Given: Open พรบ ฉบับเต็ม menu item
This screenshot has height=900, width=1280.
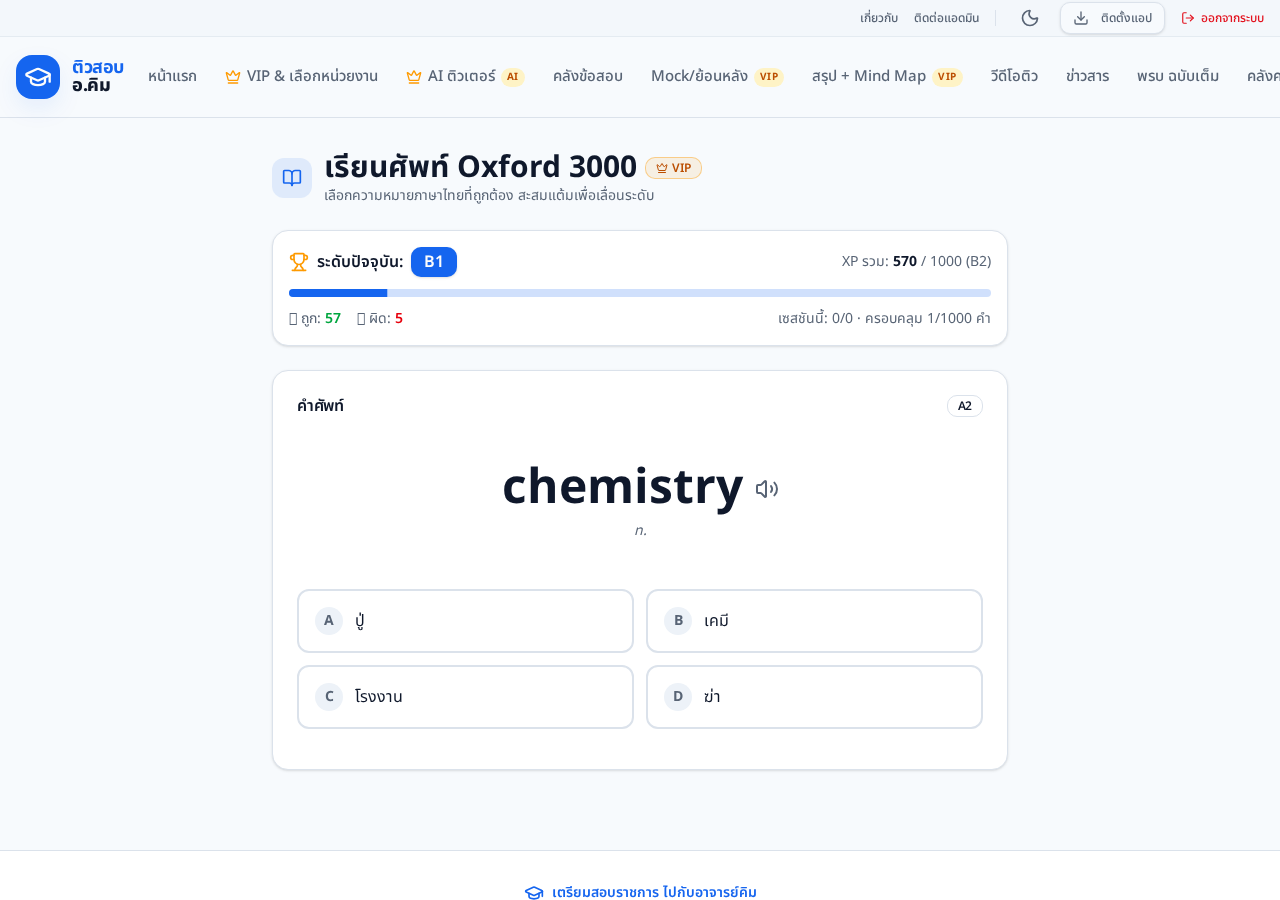Looking at the screenshot, I should pyautogui.click(x=1178, y=76).
